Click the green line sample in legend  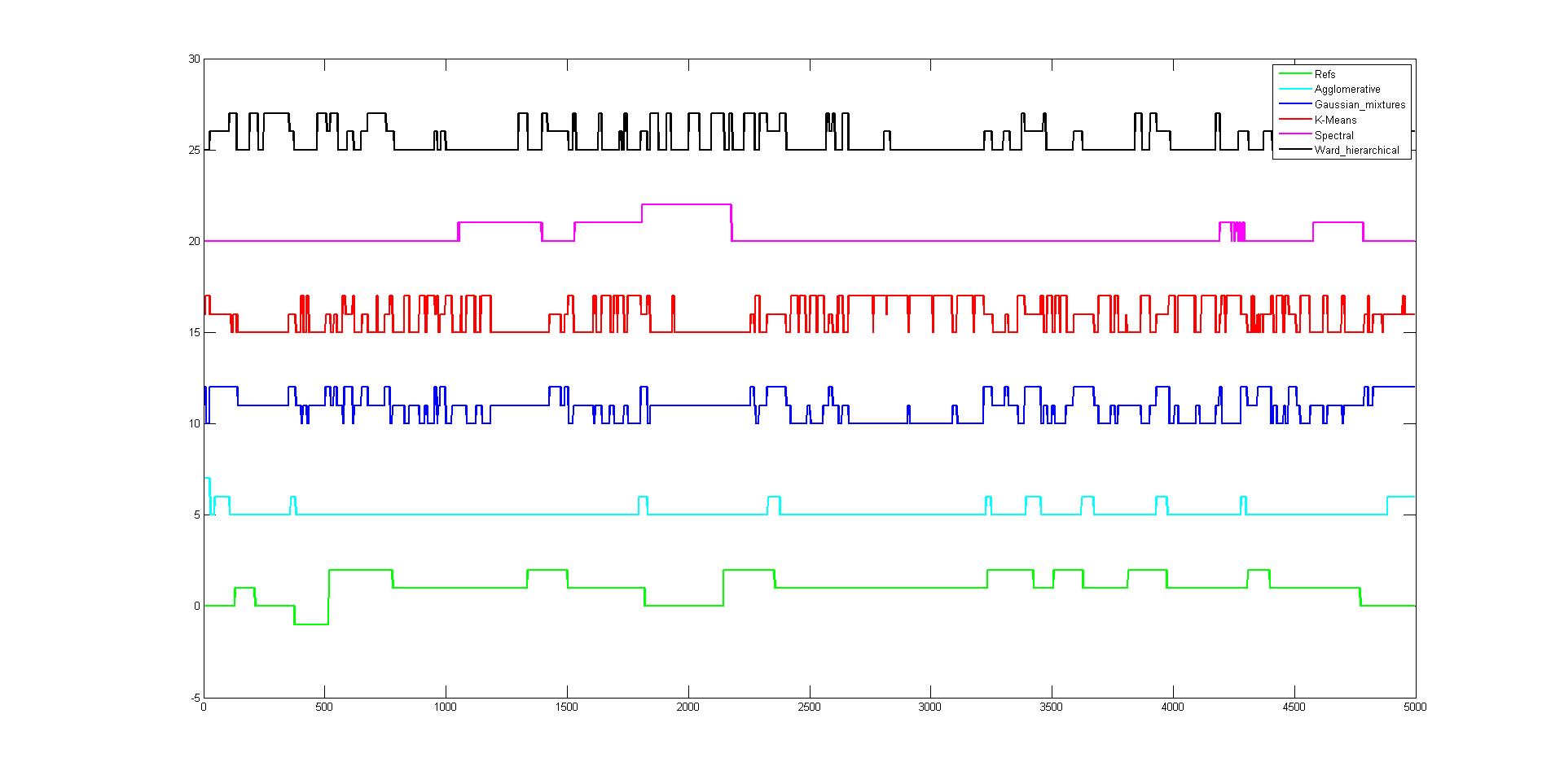coord(1293,74)
